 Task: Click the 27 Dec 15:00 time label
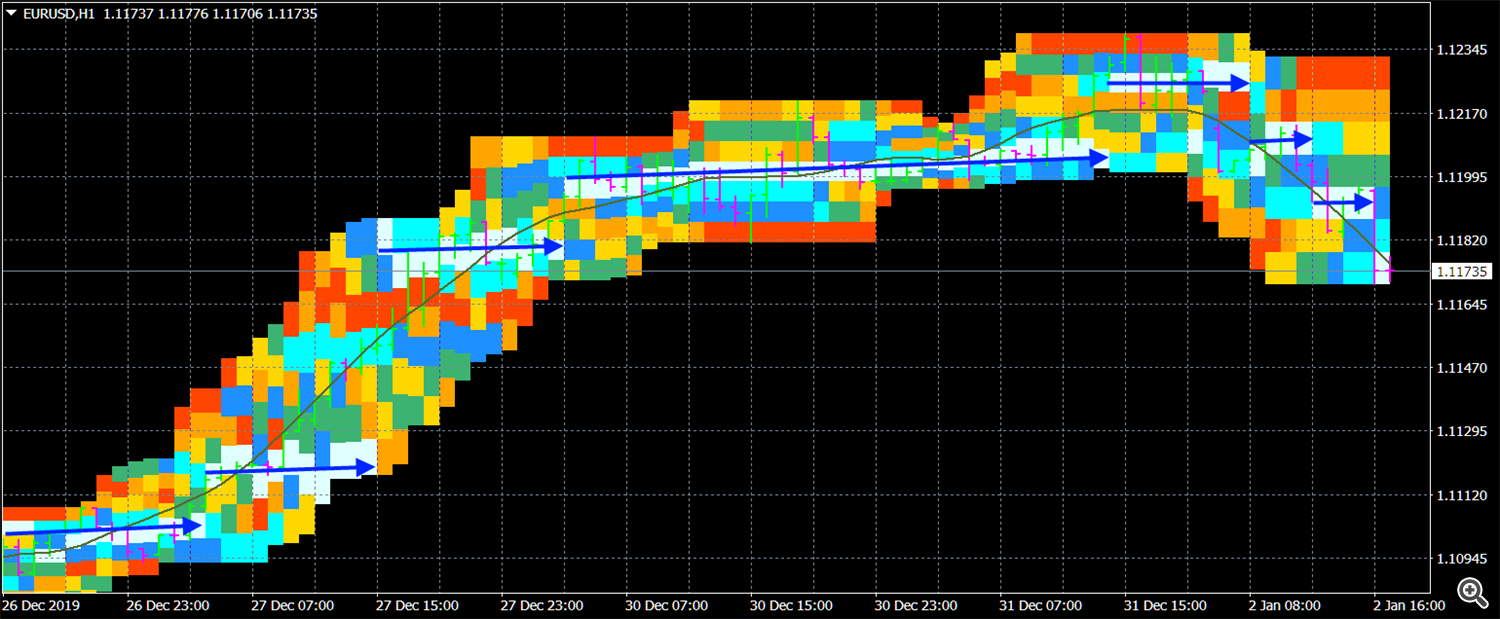pos(418,606)
